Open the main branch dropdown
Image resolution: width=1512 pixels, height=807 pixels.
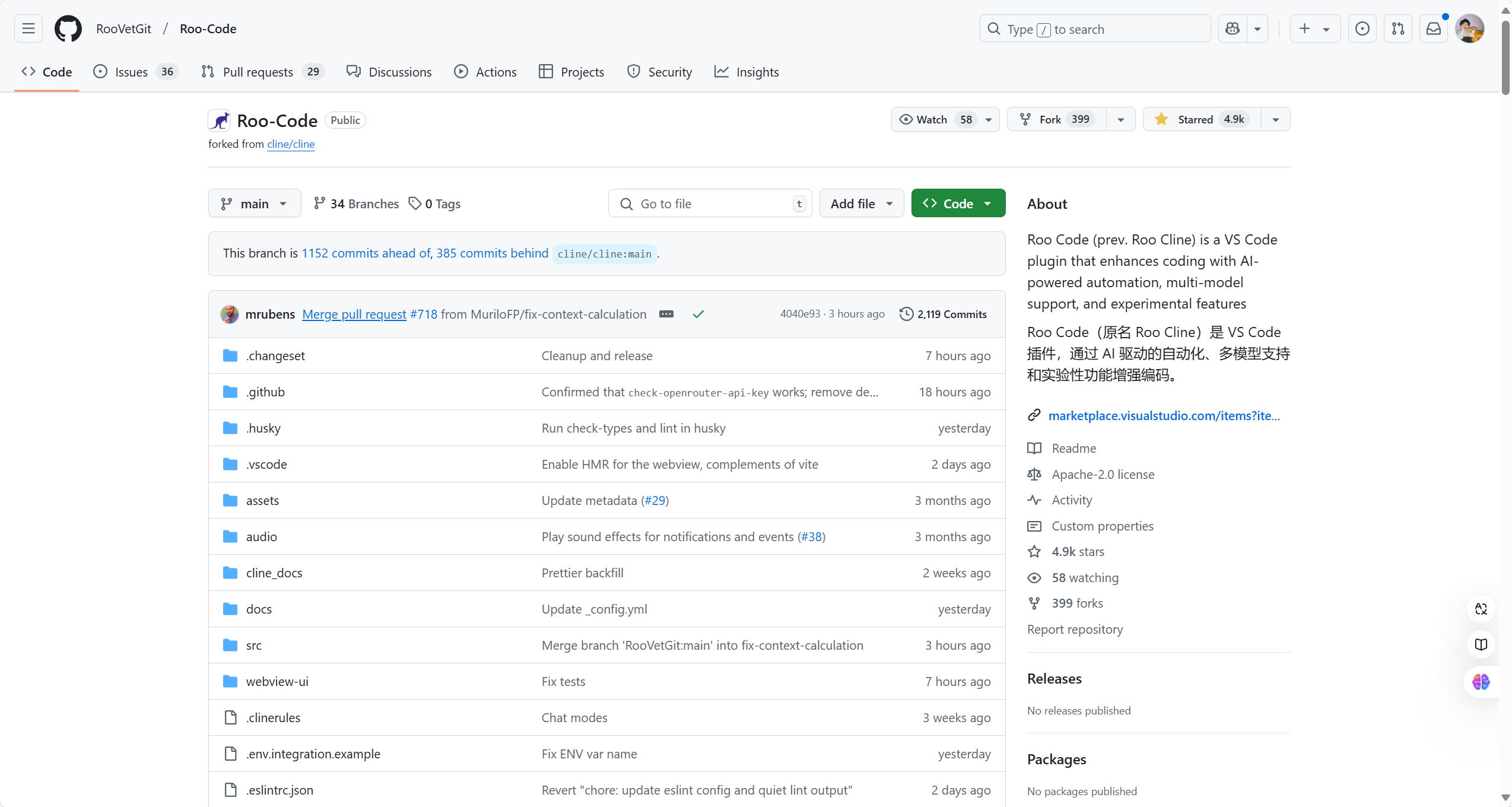click(255, 204)
